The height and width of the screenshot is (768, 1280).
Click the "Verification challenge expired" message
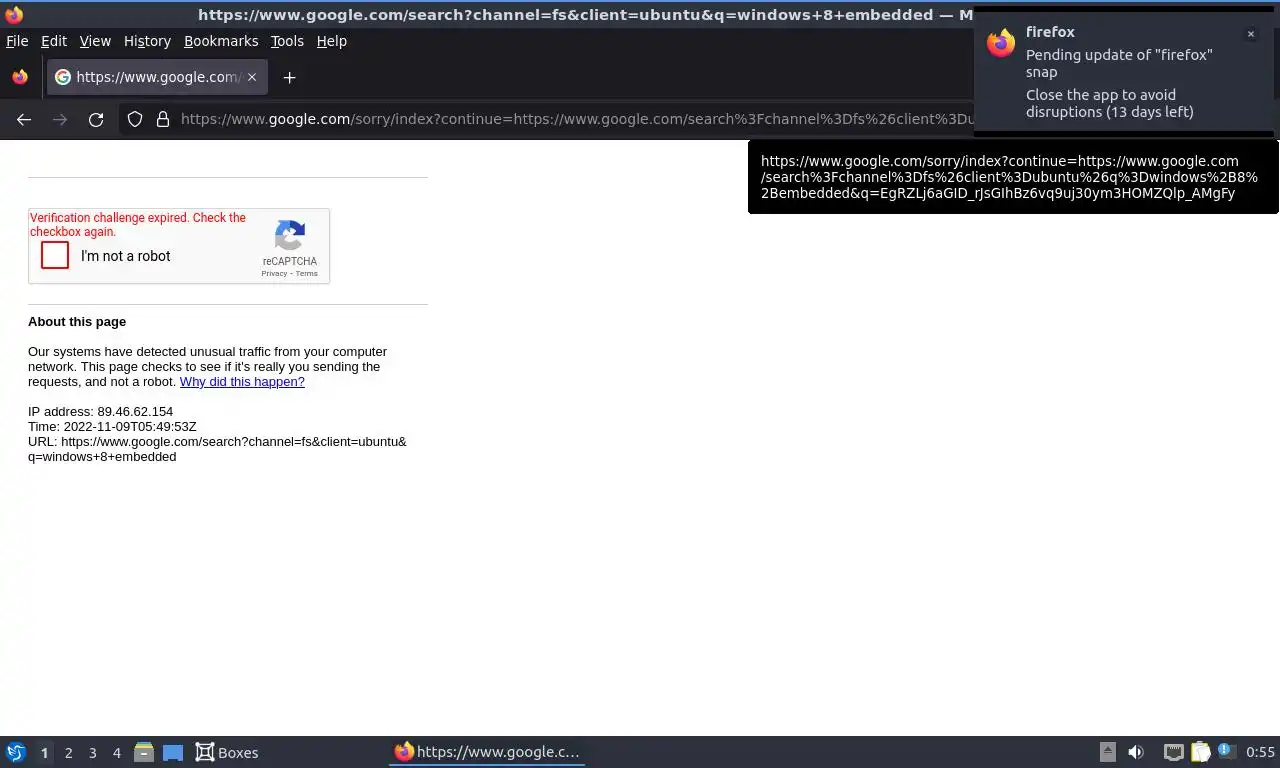(x=138, y=224)
